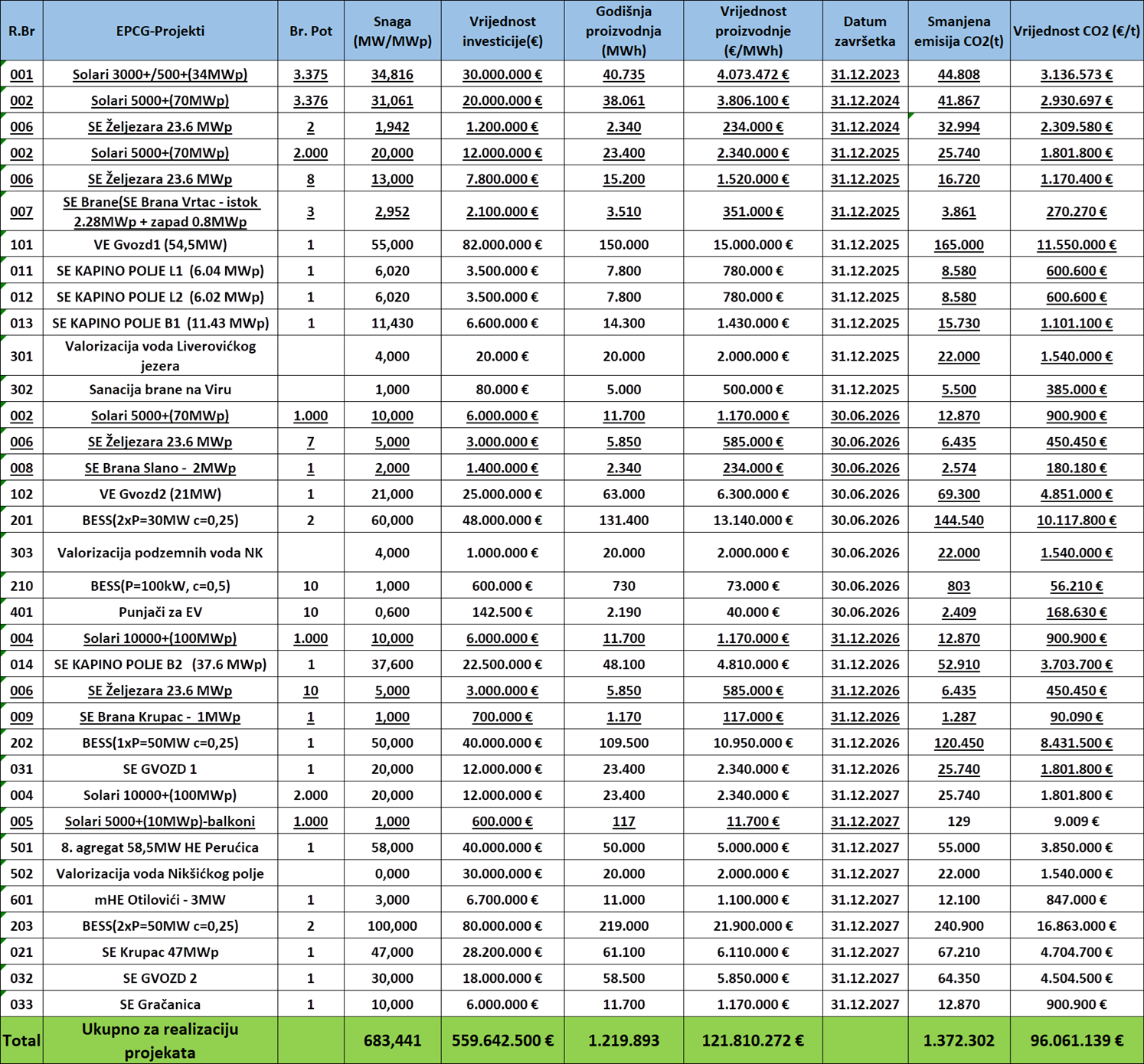Click the 'VE Gvozd1 (54,5MW)' cell
The height and width of the screenshot is (1064, 1144).
click(x=160, y=245)
